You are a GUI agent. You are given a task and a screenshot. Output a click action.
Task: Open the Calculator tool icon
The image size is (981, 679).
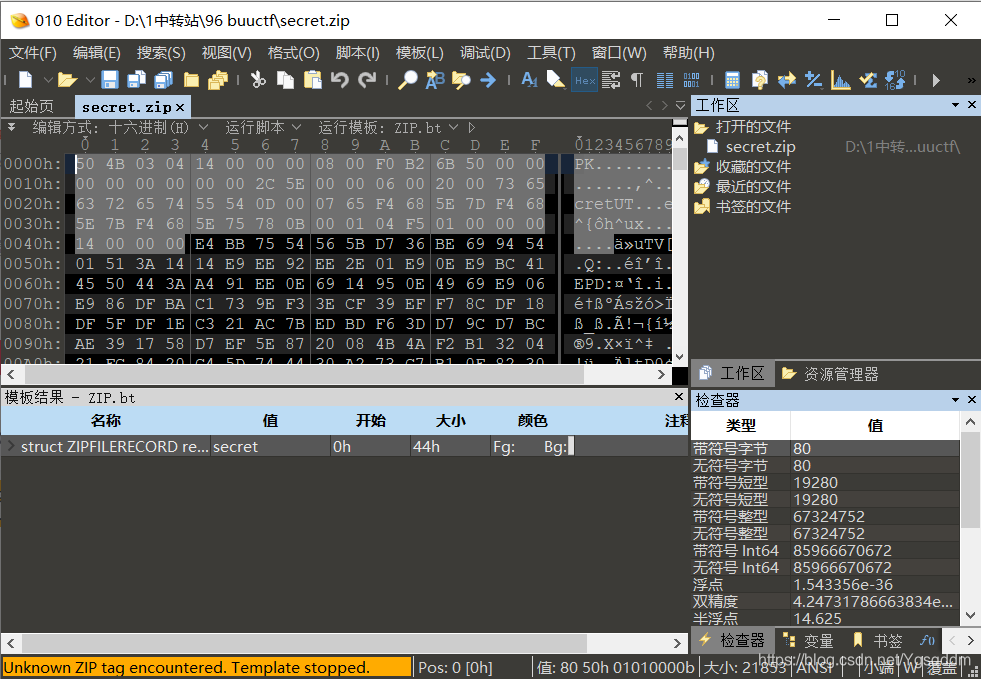point(732,79)
